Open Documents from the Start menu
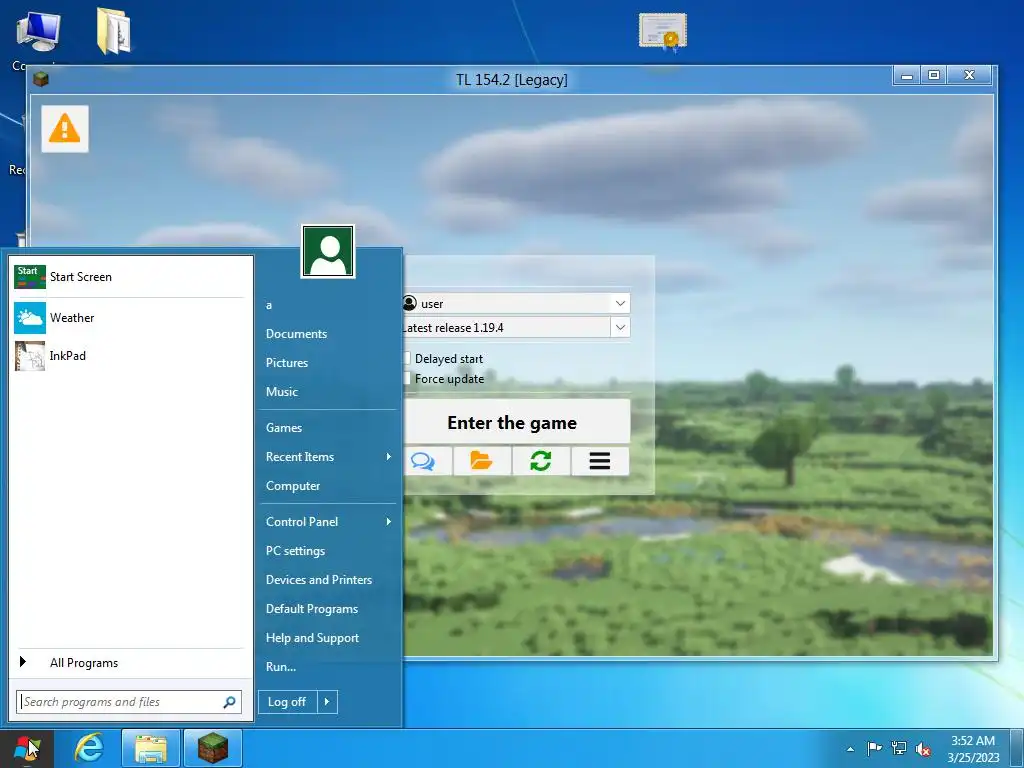This screenshot has height=768, width=1024. point(296,334)
